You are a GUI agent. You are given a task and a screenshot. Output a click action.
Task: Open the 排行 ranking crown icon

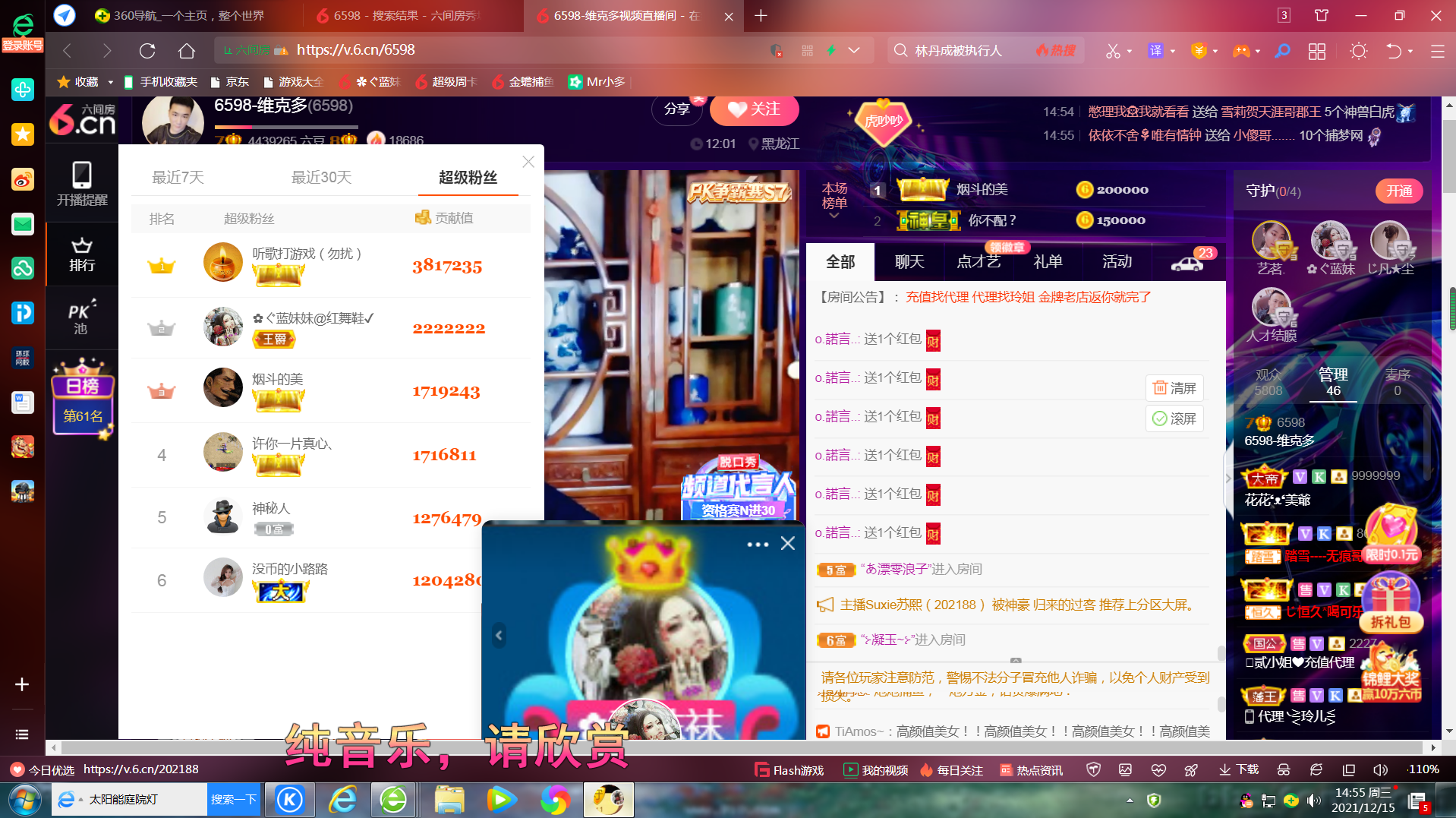82,254
